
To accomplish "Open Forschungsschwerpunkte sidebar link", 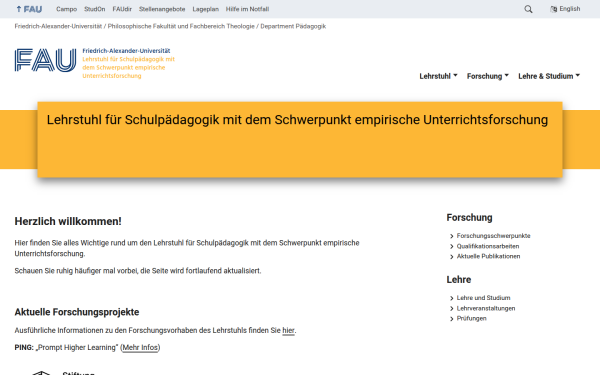I will [x=493, y=236].
